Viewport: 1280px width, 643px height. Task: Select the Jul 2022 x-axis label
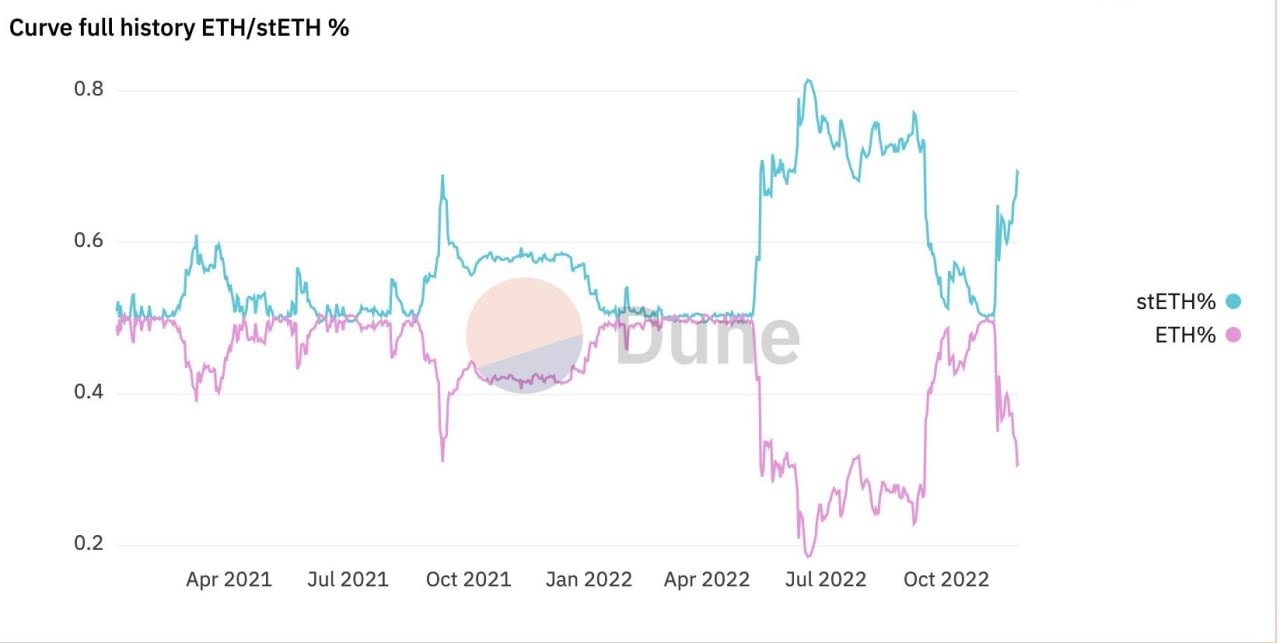pyautogui.click(x=825, y=579)
